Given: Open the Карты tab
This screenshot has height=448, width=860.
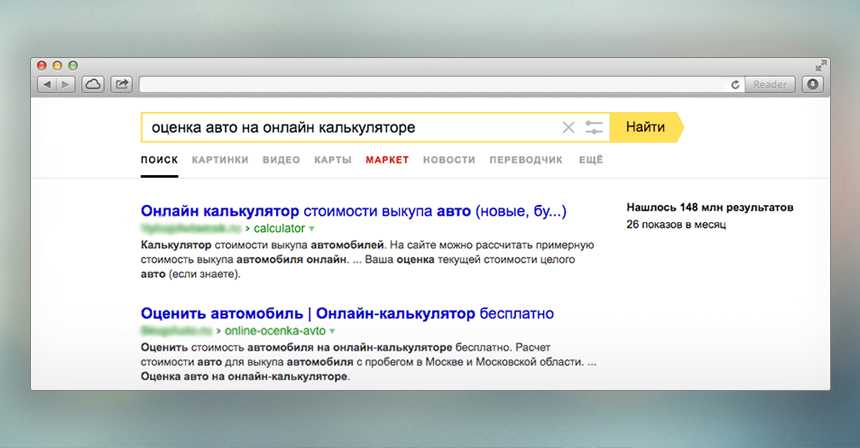Looking at the screenshot, I should pos(332,160).
